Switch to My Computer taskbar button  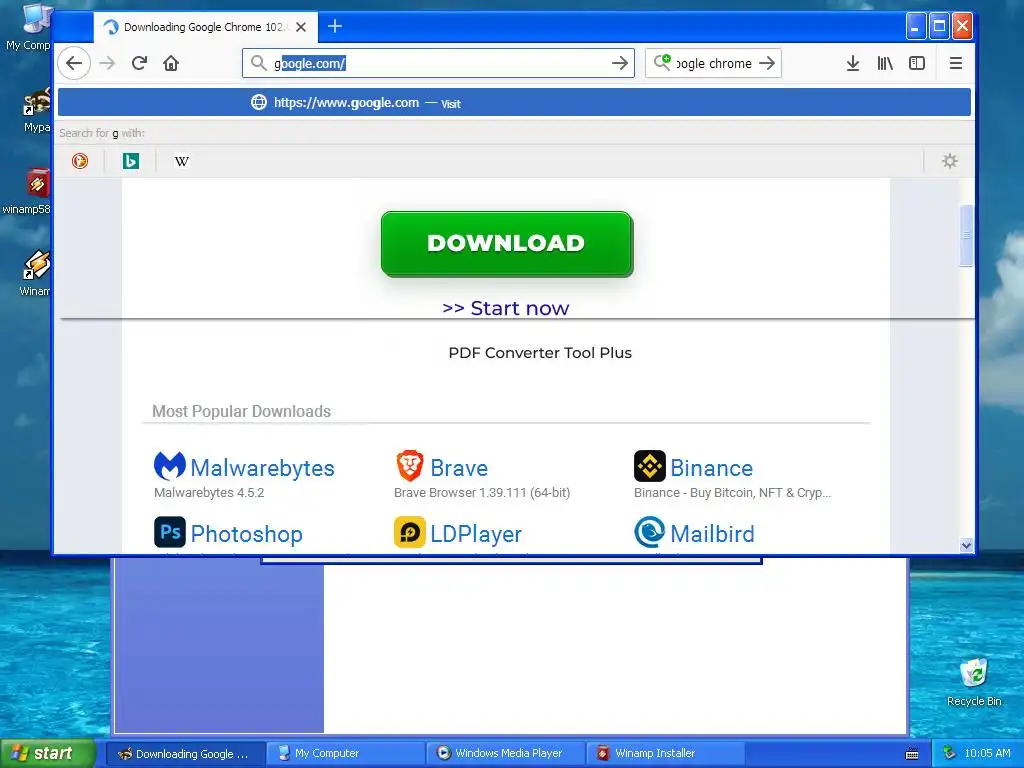[346, 754]
